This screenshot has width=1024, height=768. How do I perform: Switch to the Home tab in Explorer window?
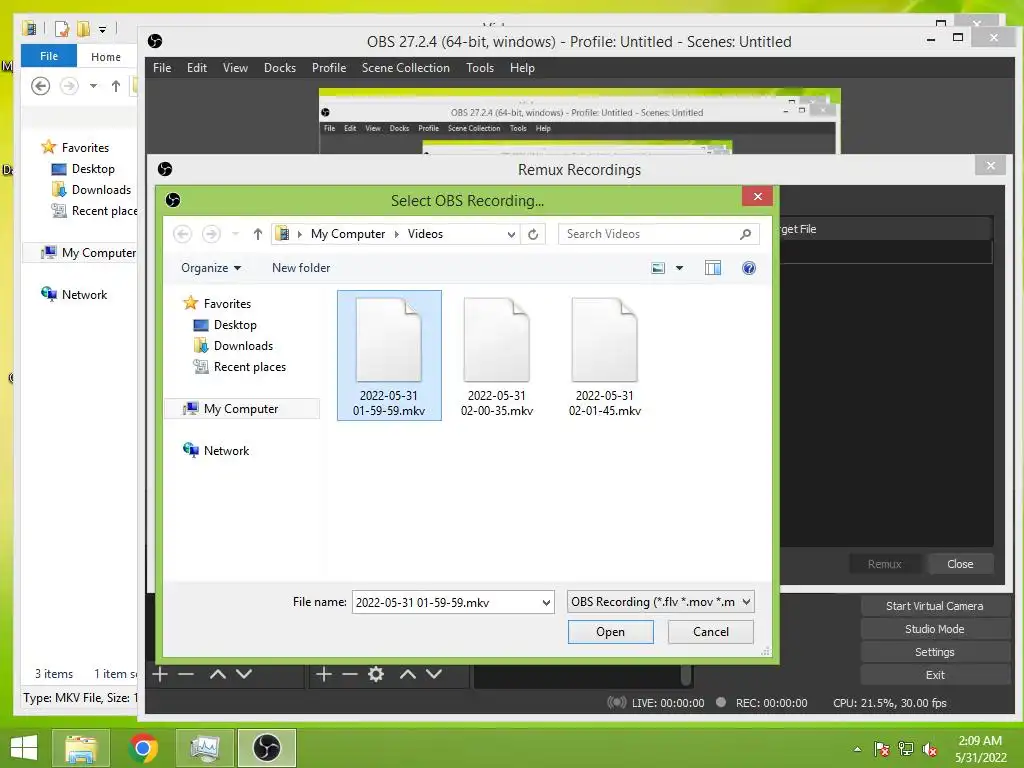tap(106, 57)
